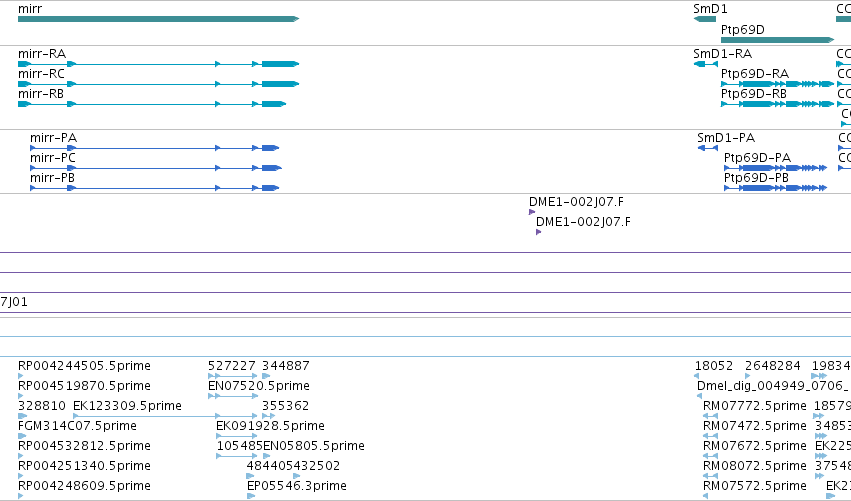
Task: Select the RP004532812.5prime EST label
Action: 84,446
